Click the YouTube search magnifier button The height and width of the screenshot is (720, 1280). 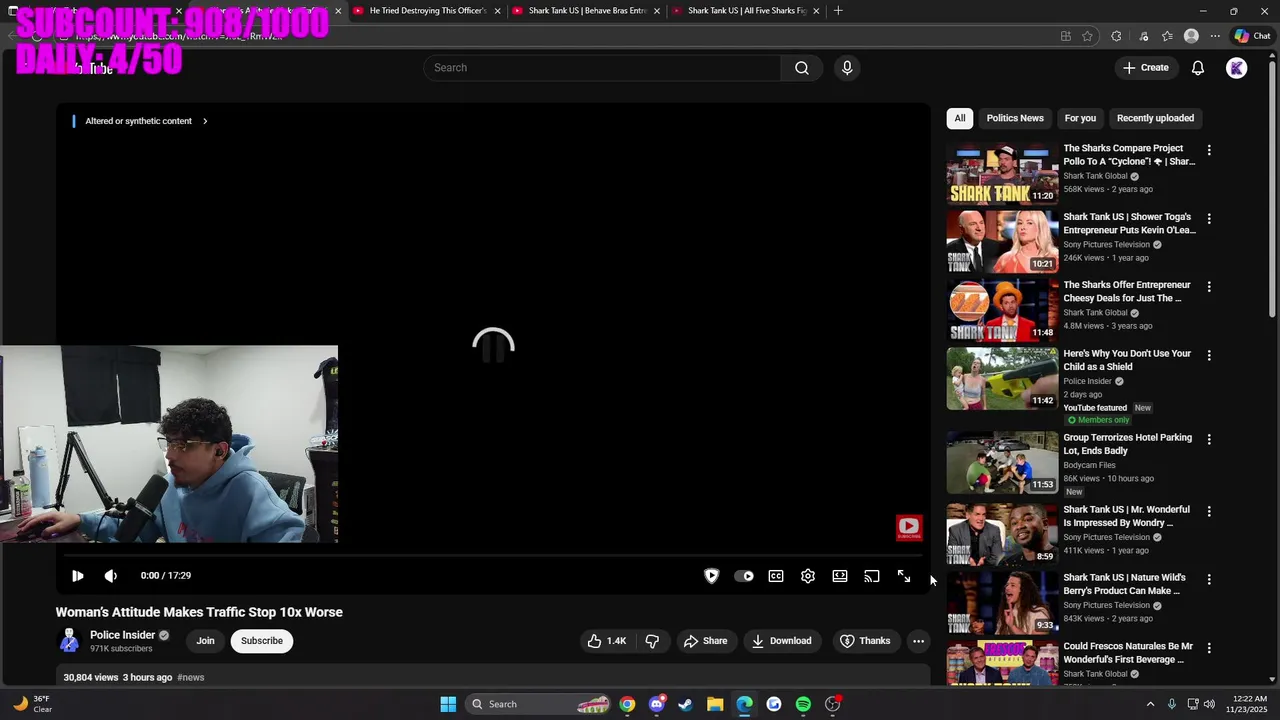tap(801, 68)
